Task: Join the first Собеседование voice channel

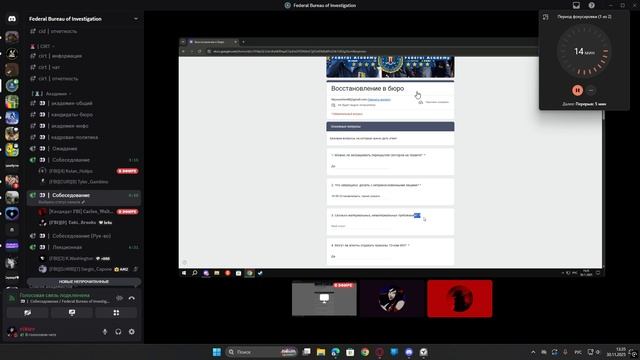Action: [84, 160]
